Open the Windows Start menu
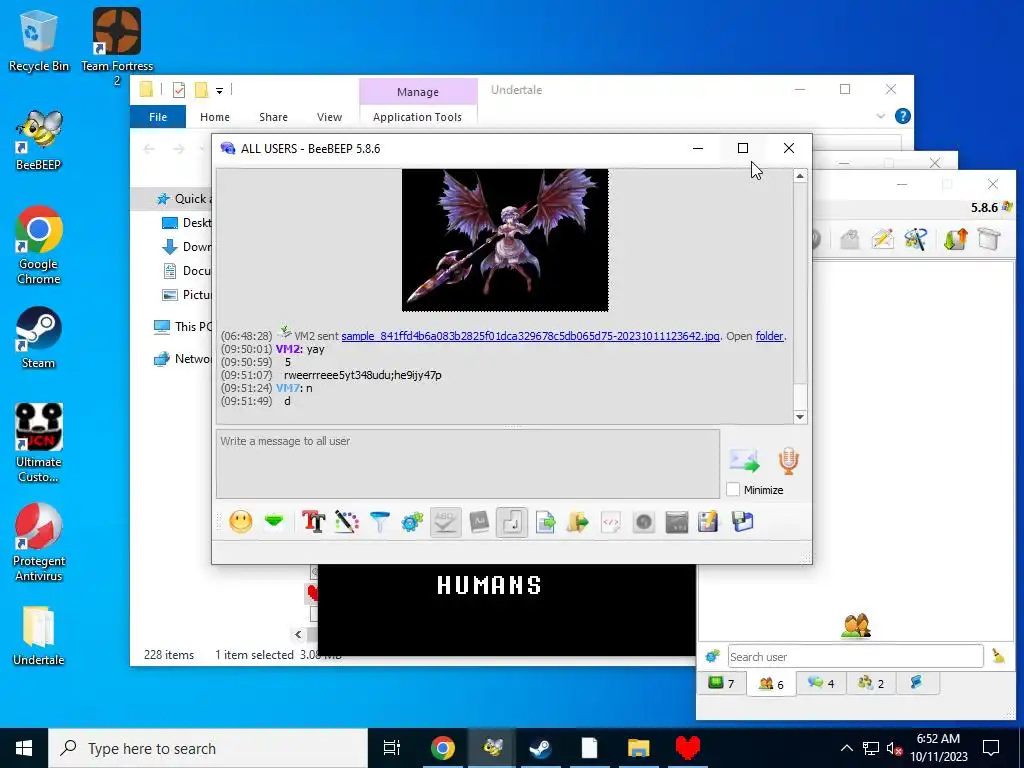The image size is (1024, 768). [x=24, y=748]
